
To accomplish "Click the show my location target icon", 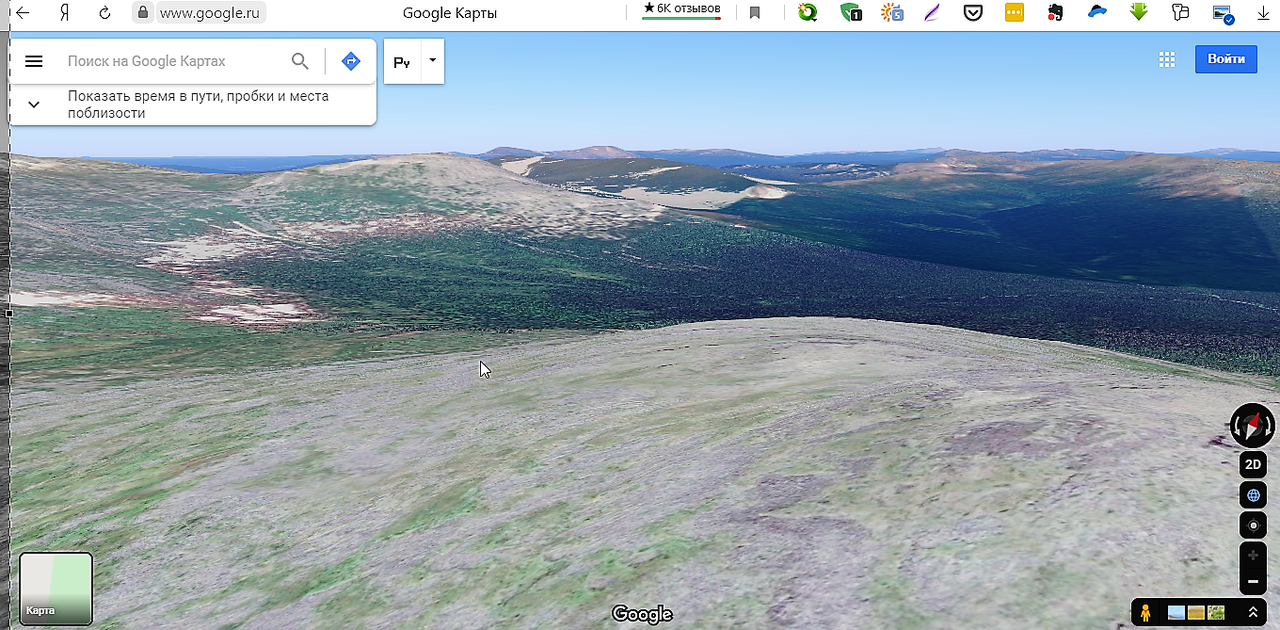I will [x=1253, y=525].
